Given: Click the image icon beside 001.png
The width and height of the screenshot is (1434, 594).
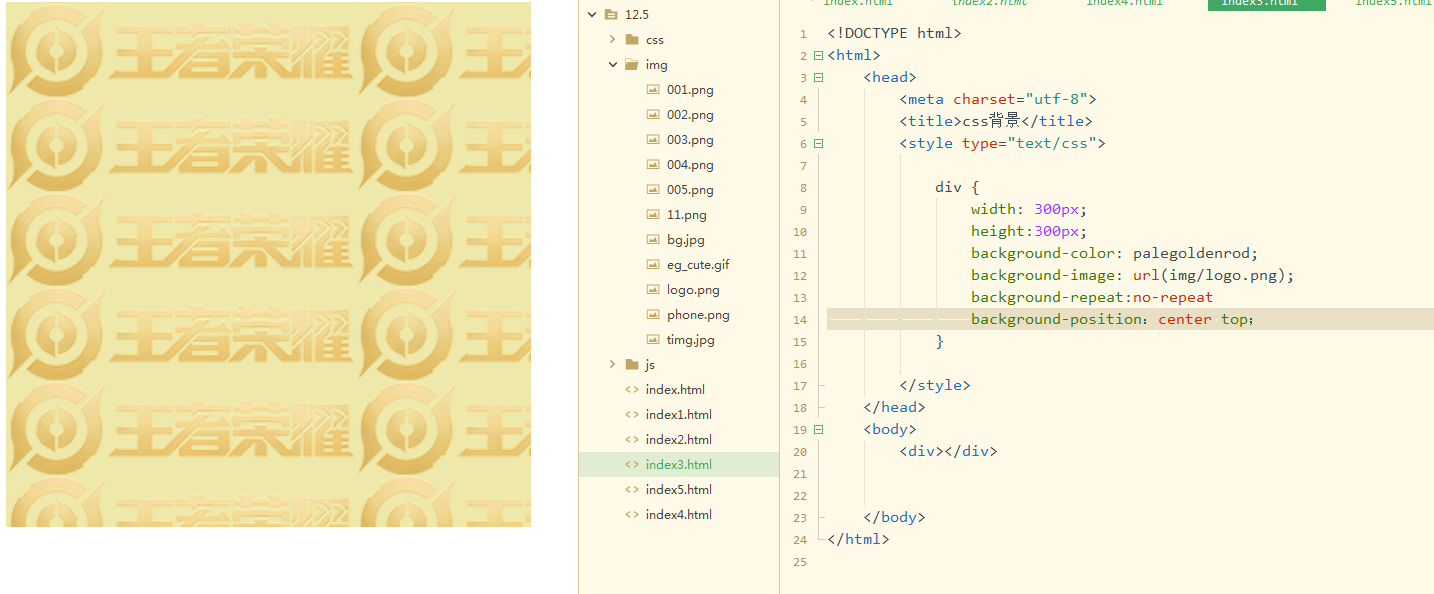Looking at the screenshot, I should point(653,90).
